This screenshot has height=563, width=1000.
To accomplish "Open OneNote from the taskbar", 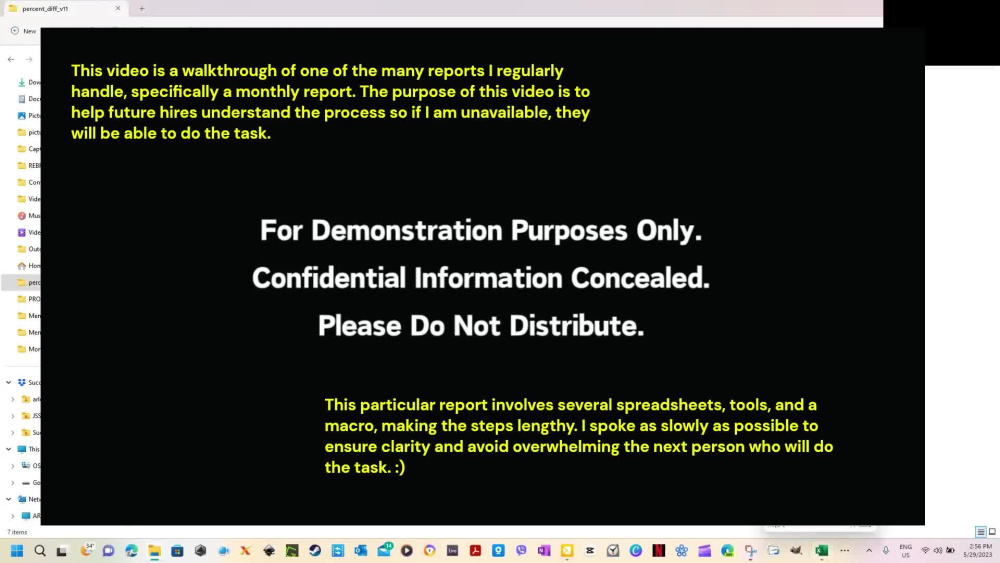I will click(544, 551).
